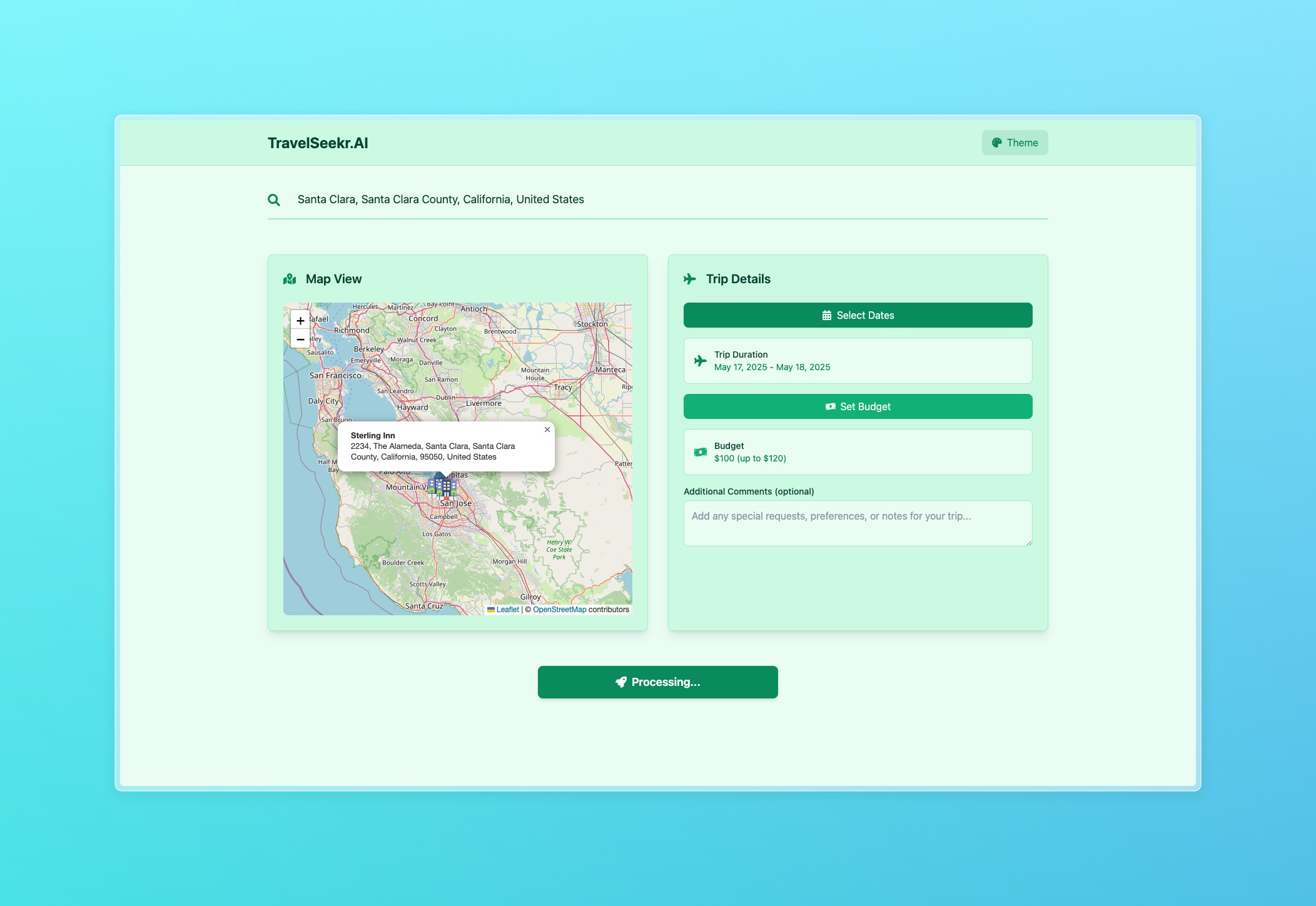Click the Processing rocket button
Viewport: 1316px width, 906px height.
(x=657, y=682)
